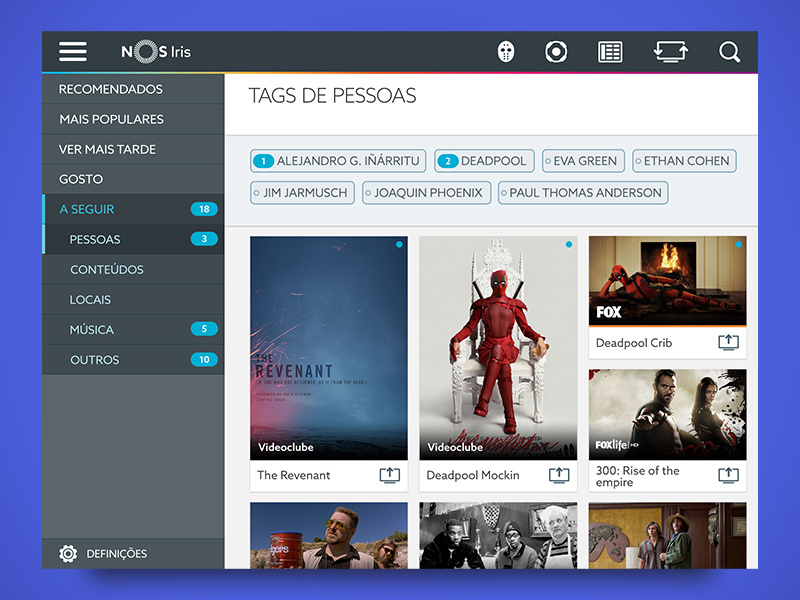Click the circular record icon in header
Viewport: 800px width, 600px height.
pos(556,52)
